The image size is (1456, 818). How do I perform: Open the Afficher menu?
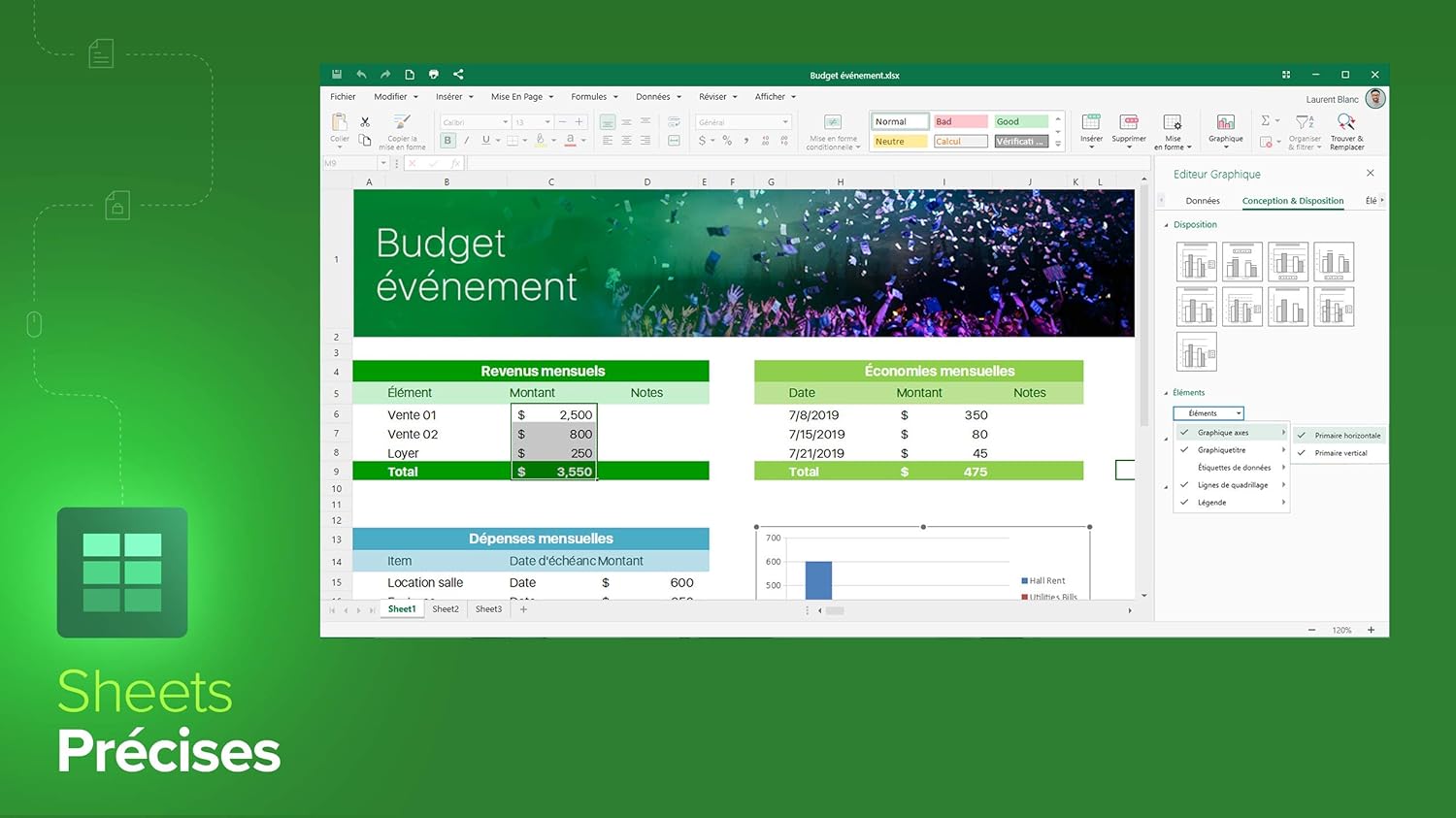point(776,97)
